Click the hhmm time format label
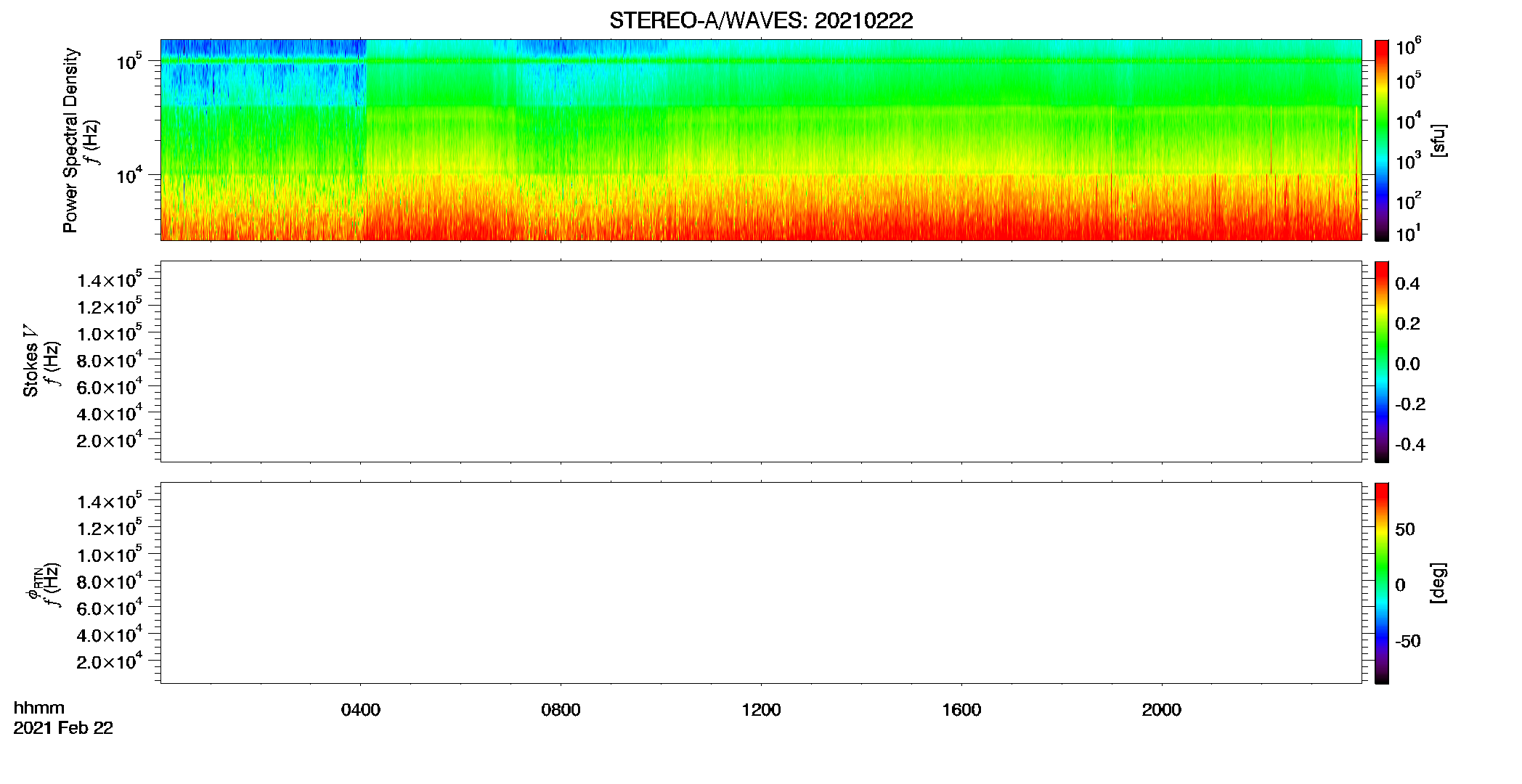Image resolution: width=1522 pixels, height=784 pixels. pyautogui.click(x=39, y=709)
